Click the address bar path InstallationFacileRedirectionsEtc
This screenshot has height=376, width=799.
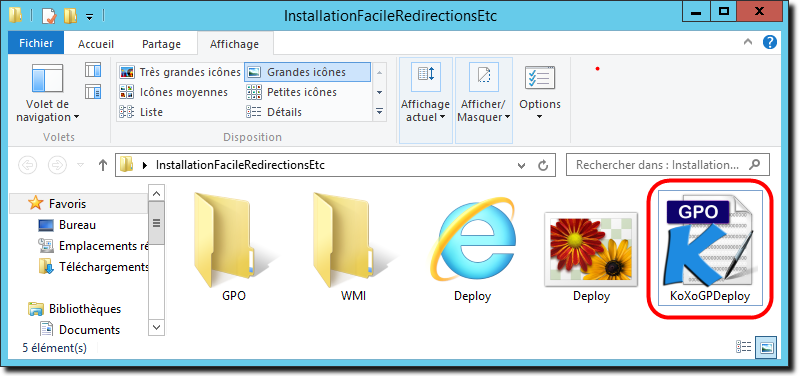(240, 165)
